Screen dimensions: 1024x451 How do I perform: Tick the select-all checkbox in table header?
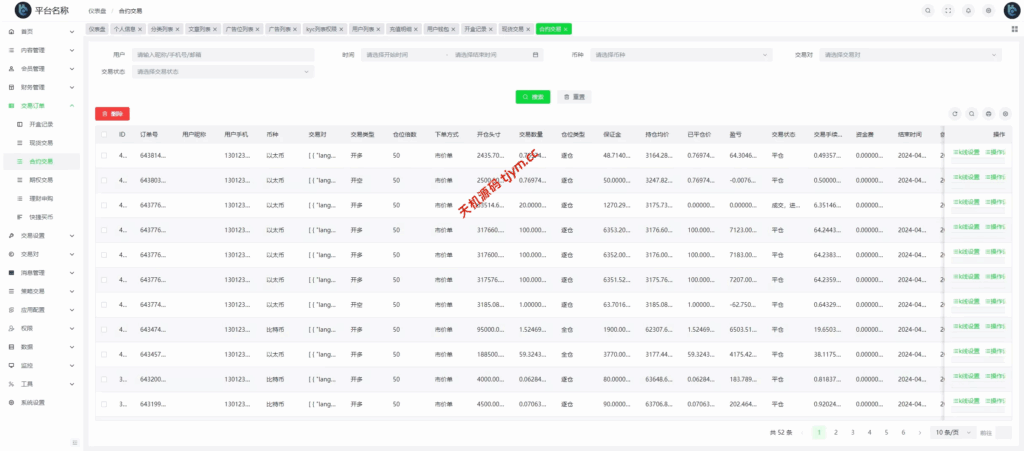[104, 133]
